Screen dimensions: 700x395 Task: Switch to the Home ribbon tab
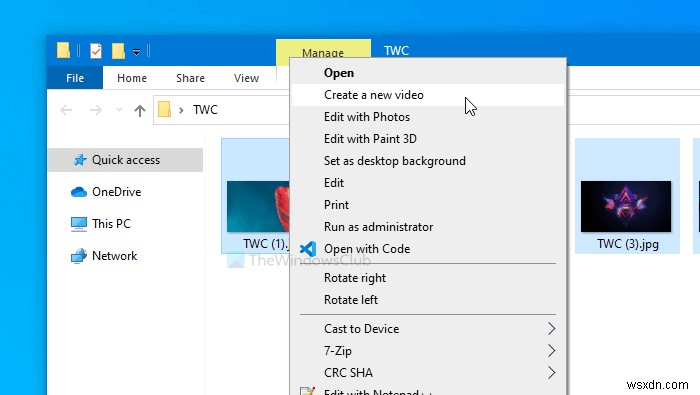pyautogui.click(x=132, y=78)
